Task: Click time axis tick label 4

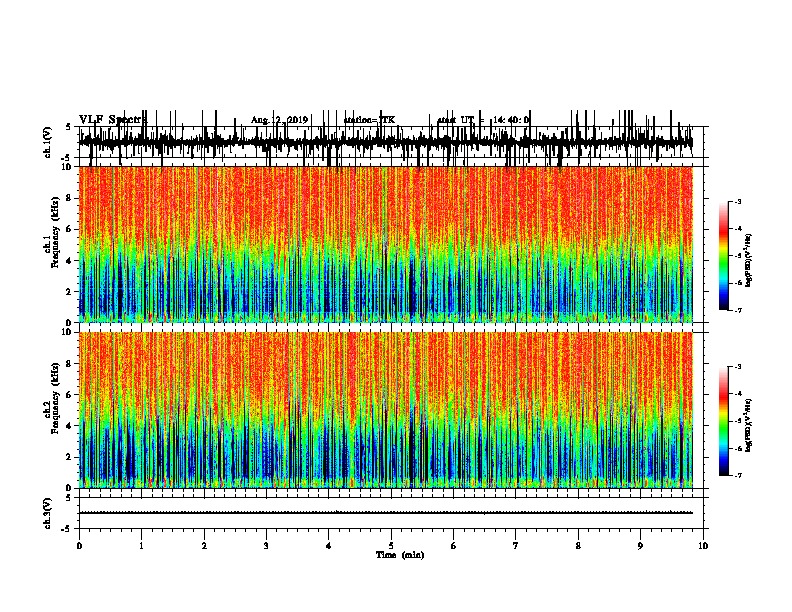Action: (x=329, y=546)
